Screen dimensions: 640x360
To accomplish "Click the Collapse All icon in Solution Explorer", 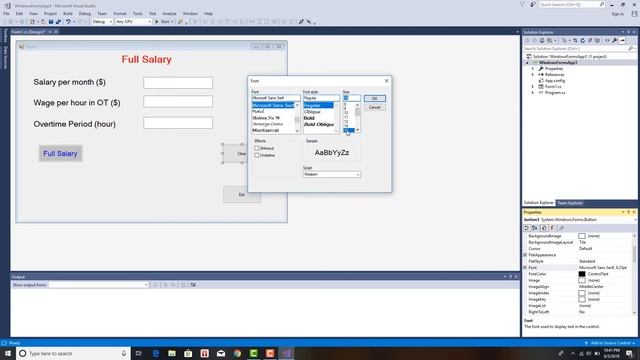I will point(590,40).
